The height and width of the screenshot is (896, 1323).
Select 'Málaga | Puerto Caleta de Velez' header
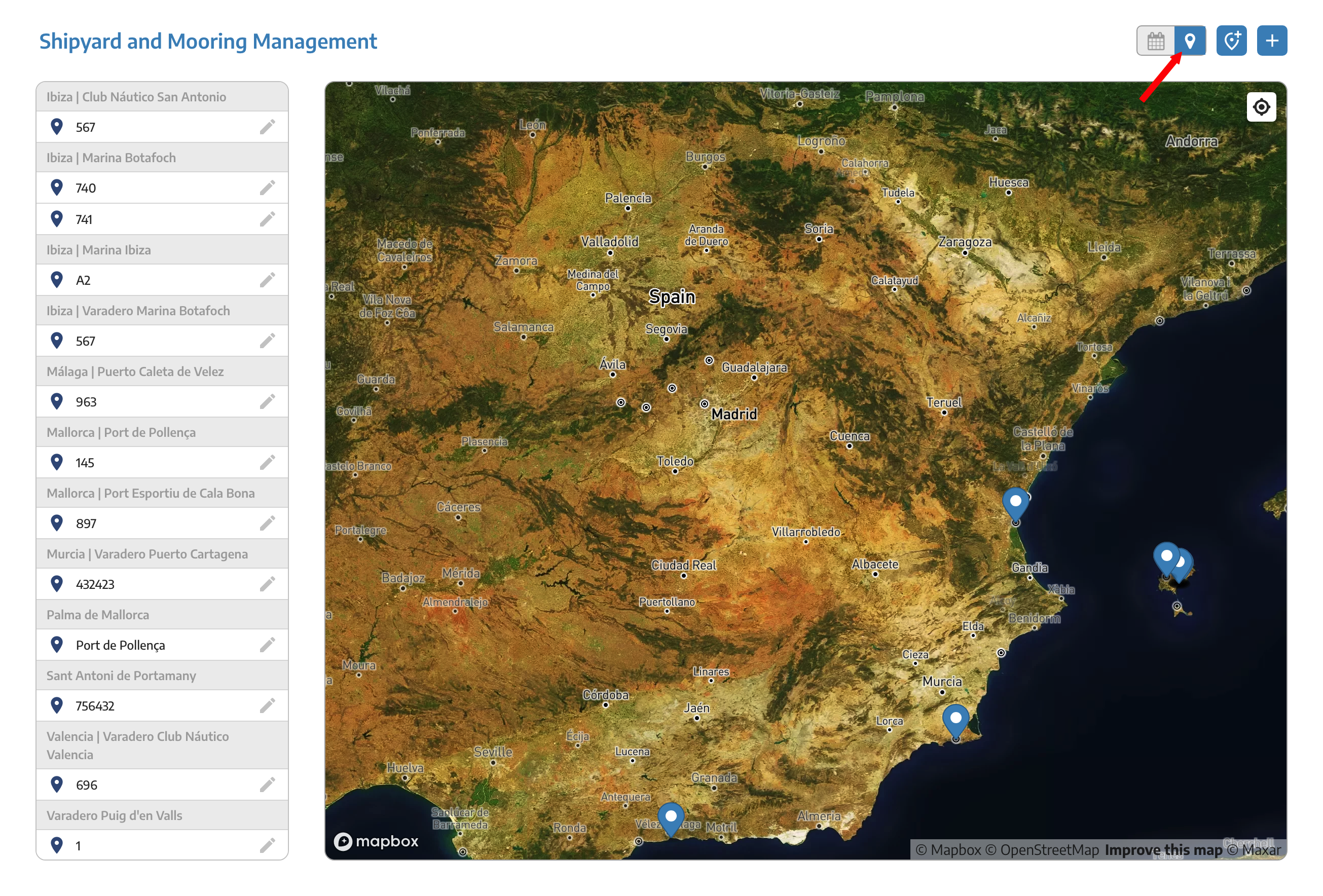point(162,371)
